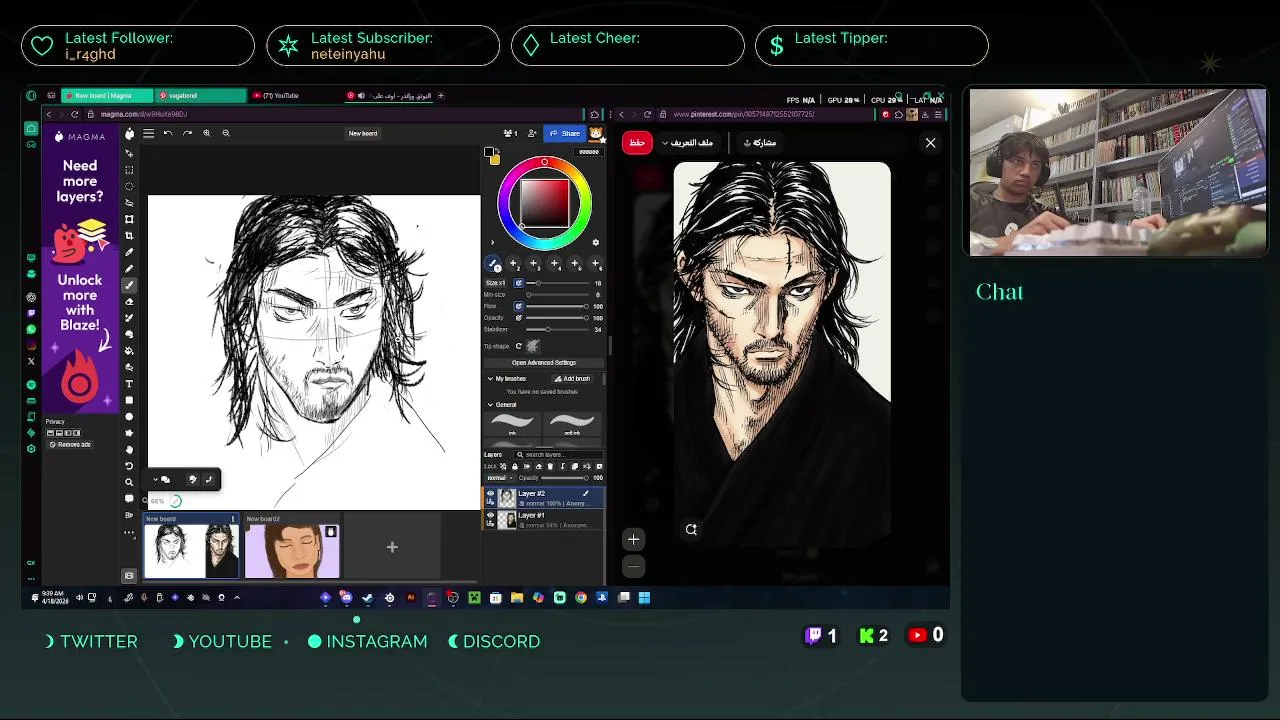This screenshot has width=1280, height=720.
Task: Open the layer blend mode dropdown normal
Action: [500, 478]
